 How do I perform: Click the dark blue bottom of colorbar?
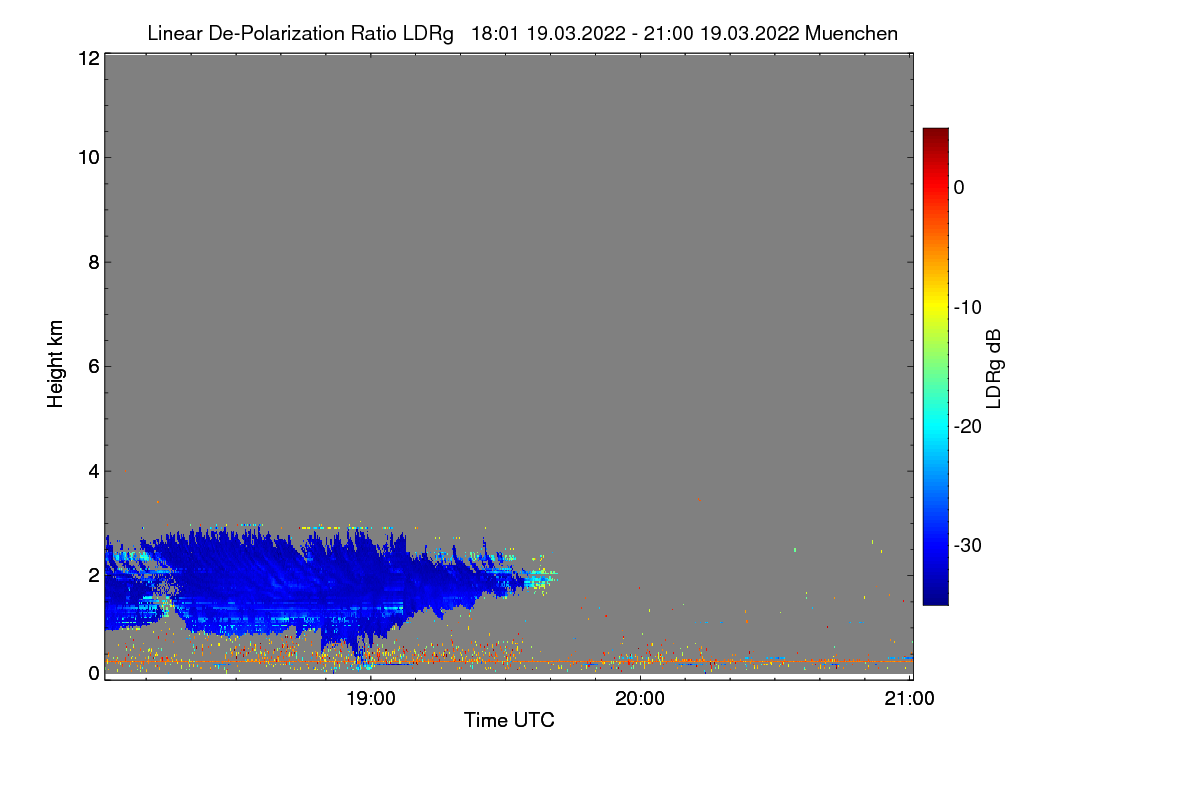tap(935, 597)
